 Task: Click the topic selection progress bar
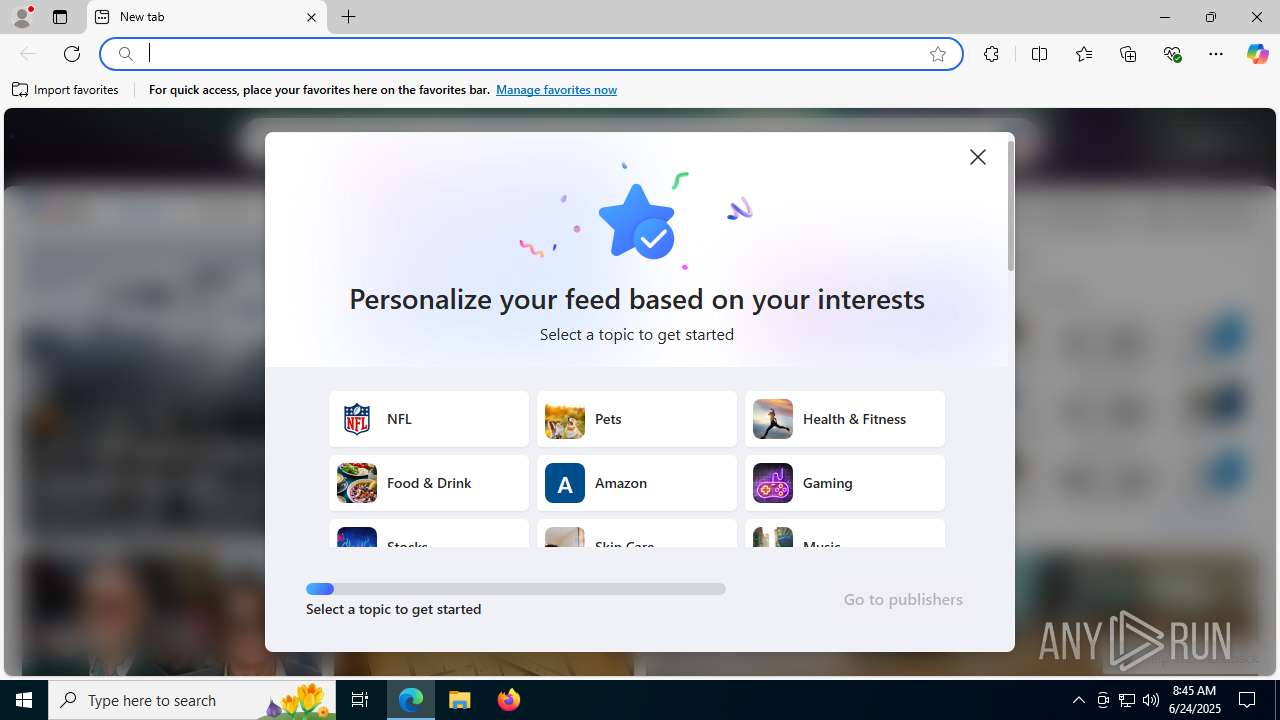click(516, 589)
